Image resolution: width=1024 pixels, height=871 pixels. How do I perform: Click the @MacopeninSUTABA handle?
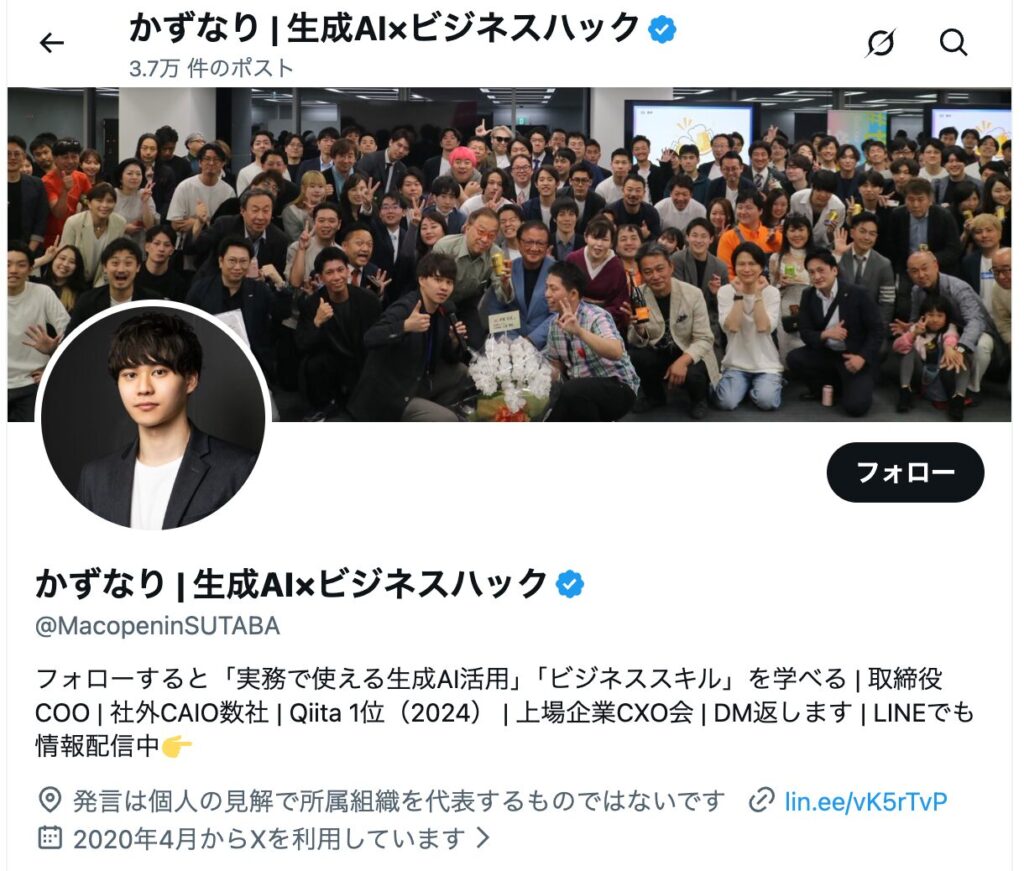pos(157,626)
